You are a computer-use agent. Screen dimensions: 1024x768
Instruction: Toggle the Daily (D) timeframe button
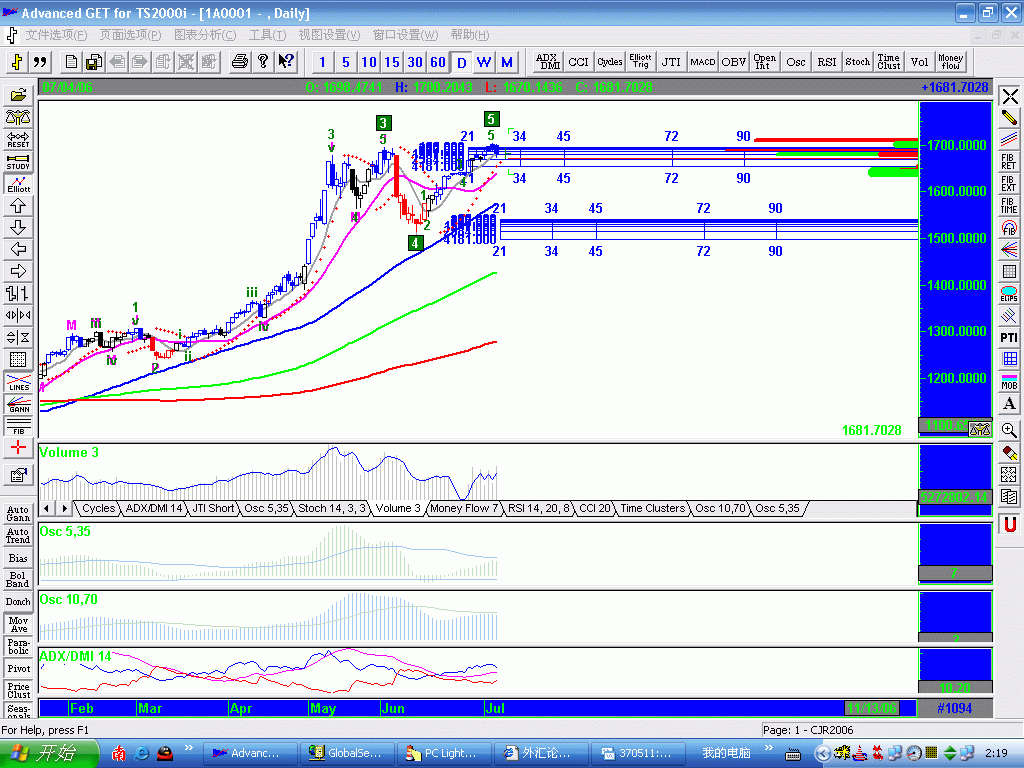(x=461, y=62)
